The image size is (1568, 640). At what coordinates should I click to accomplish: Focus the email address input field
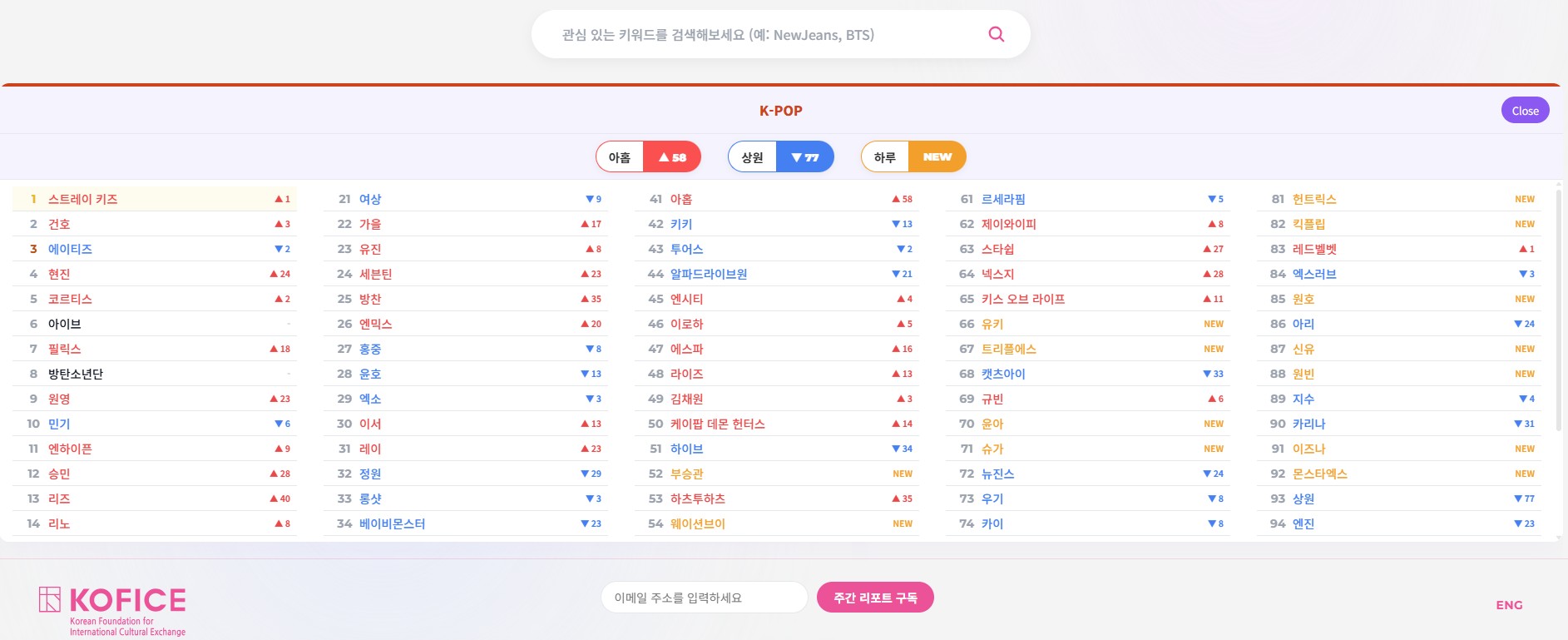(703, 598)
